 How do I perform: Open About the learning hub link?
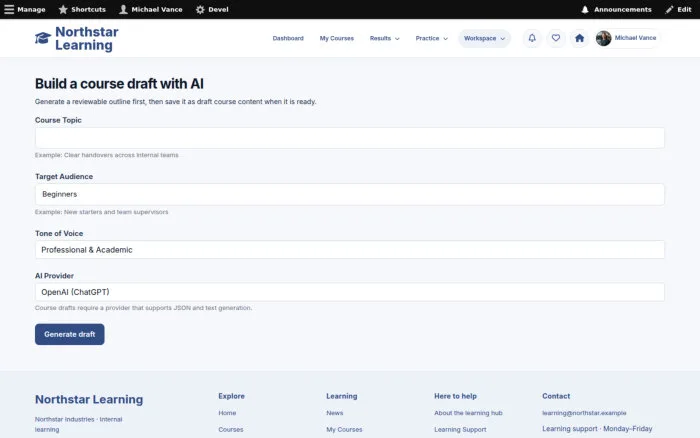click(468, 413)
